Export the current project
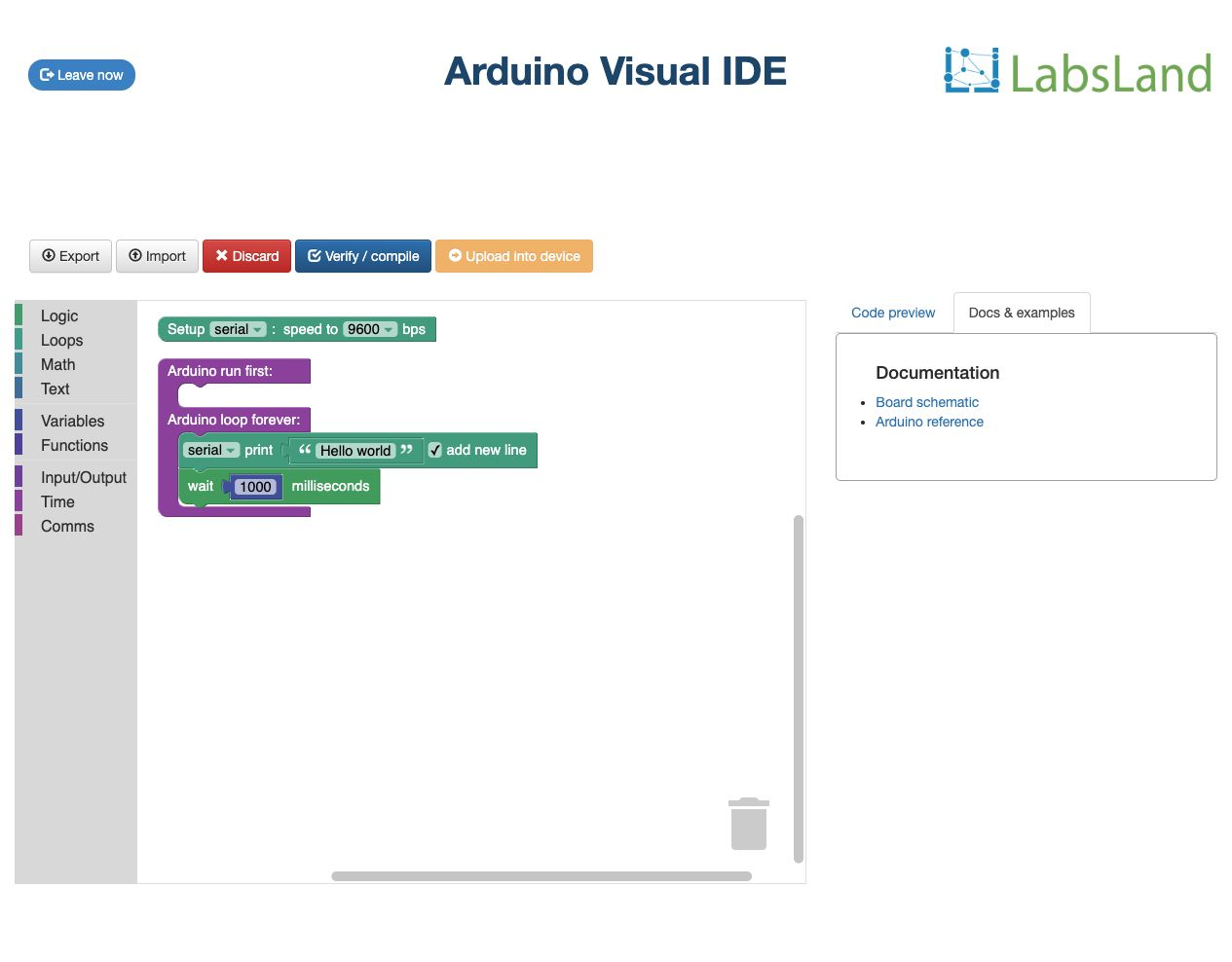The height and width of the screenshot is (962, 1232). pyautogui.click(x=70, y=256)
